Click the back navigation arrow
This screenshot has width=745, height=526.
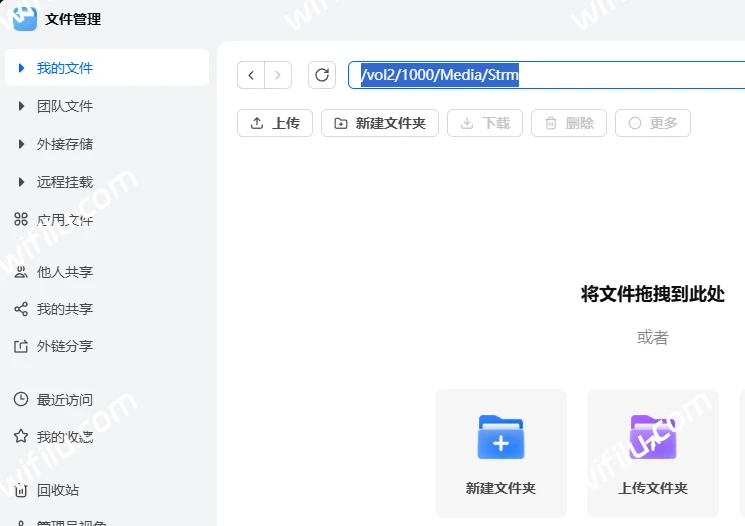pyautogui.click(x=251, y=75)
